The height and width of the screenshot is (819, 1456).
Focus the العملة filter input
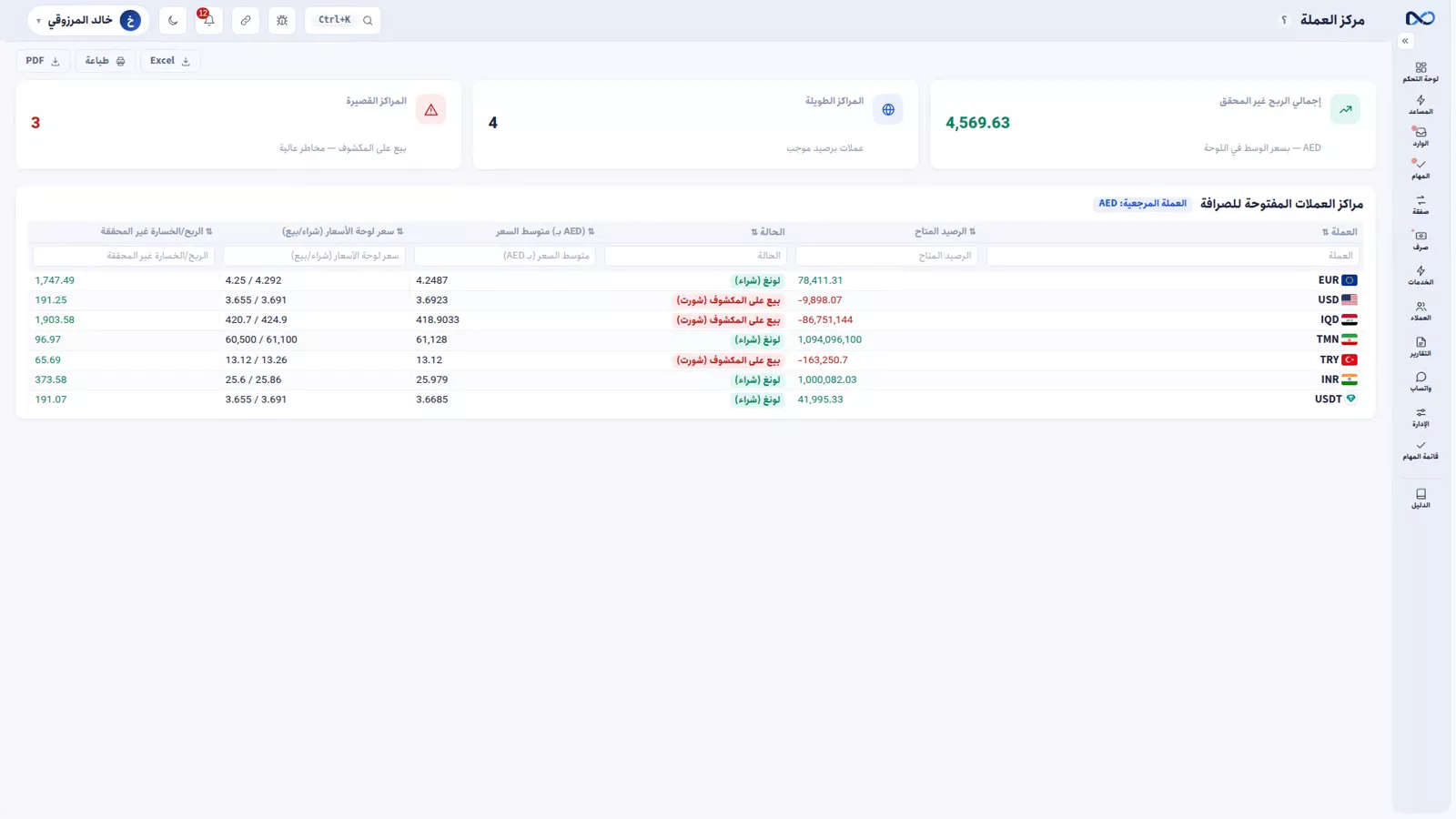1173,256
